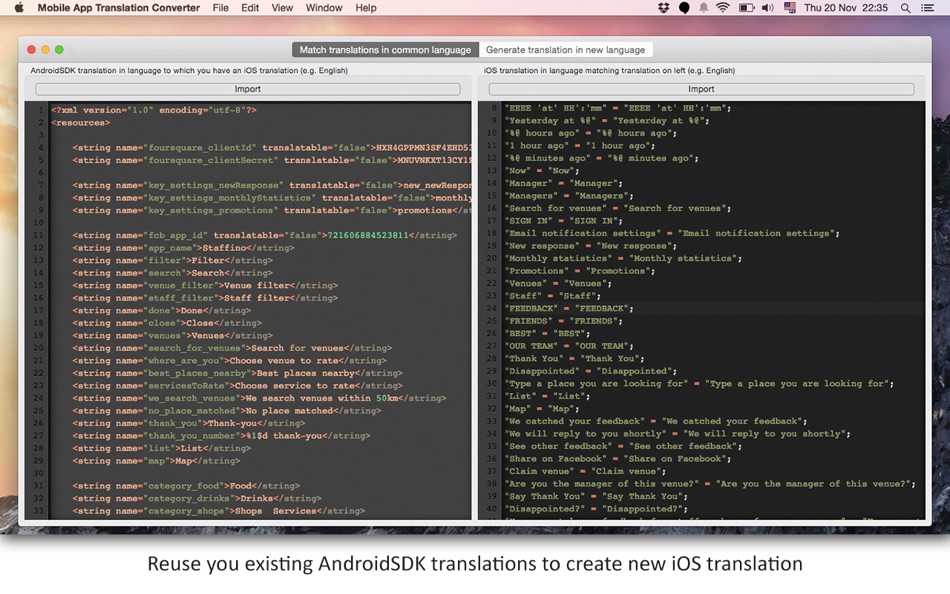The height and width of the screenshot is (594, 950).
Task: Click the "Monthly statistics" iOS line
Action: click(624, 258)
